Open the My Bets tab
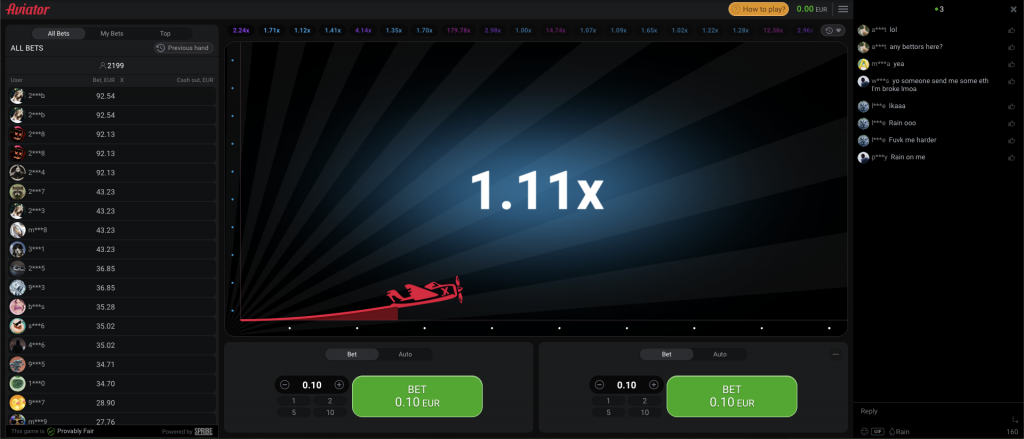 pos(112,33)
